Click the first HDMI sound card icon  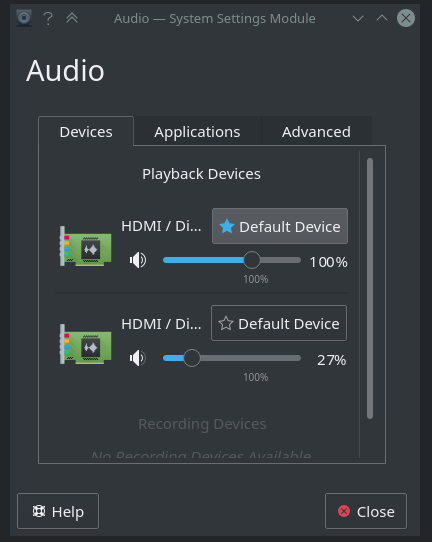point(85,246)
